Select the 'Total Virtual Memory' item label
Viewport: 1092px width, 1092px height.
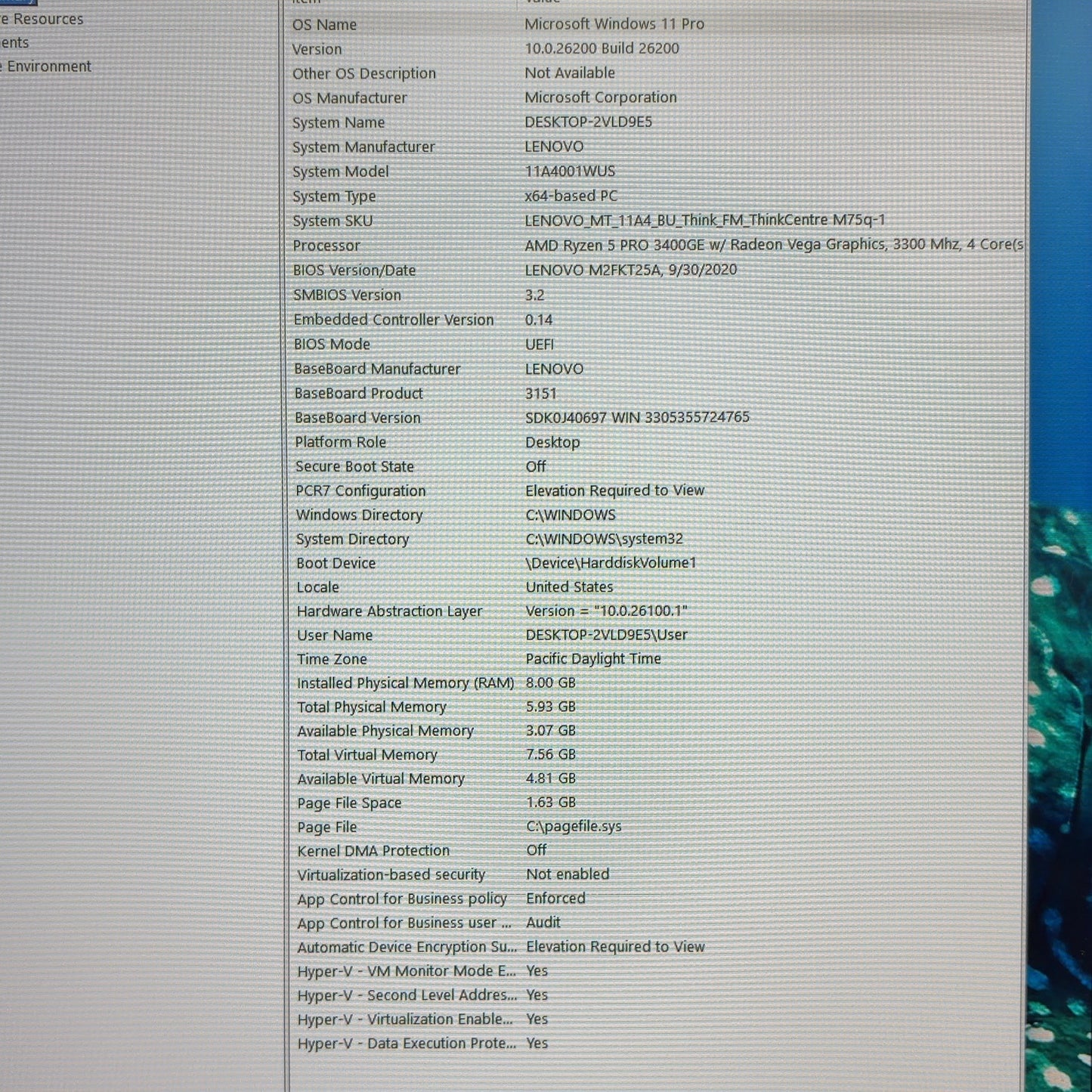pyautogui.click(x=367, y=755)
